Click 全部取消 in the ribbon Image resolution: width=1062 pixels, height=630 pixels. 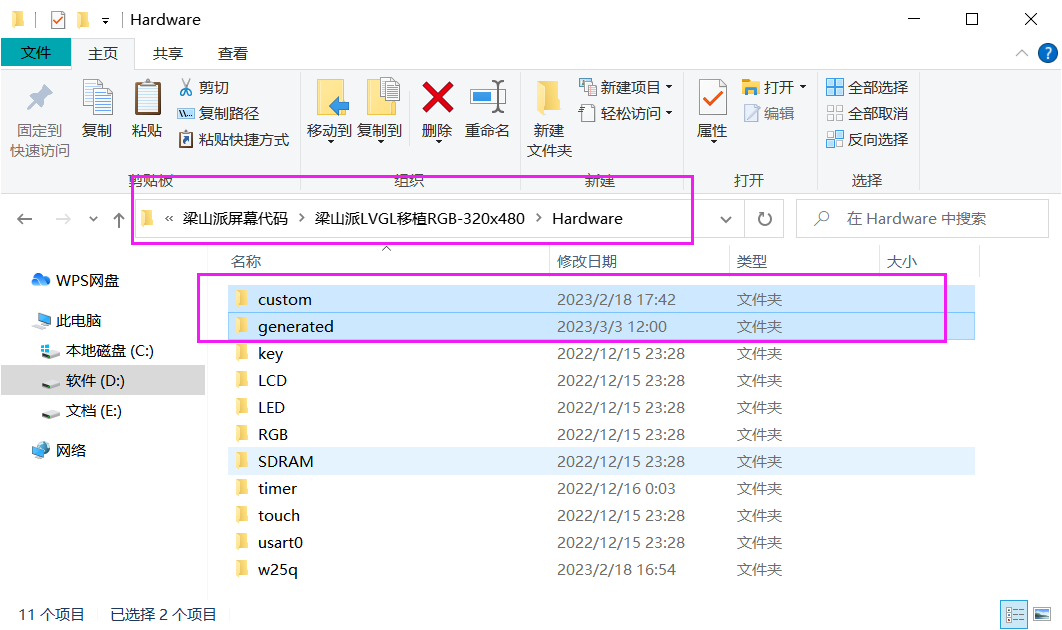pyautogui.click(x=868, y=113)
